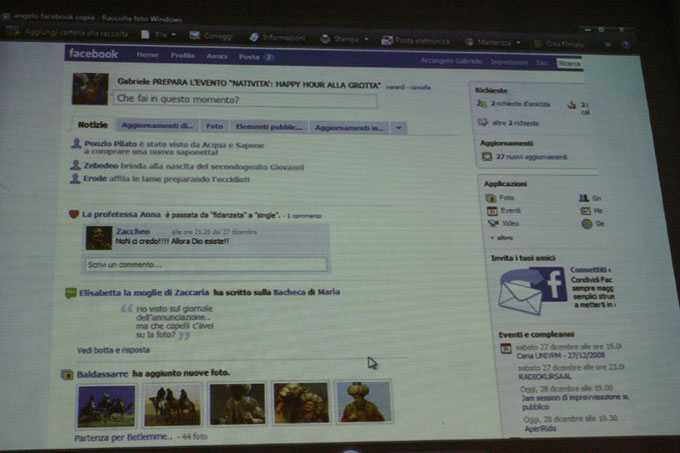Switch to the Foto feed tab
This screenshot has height=453, width=680.
pos(214,127)
